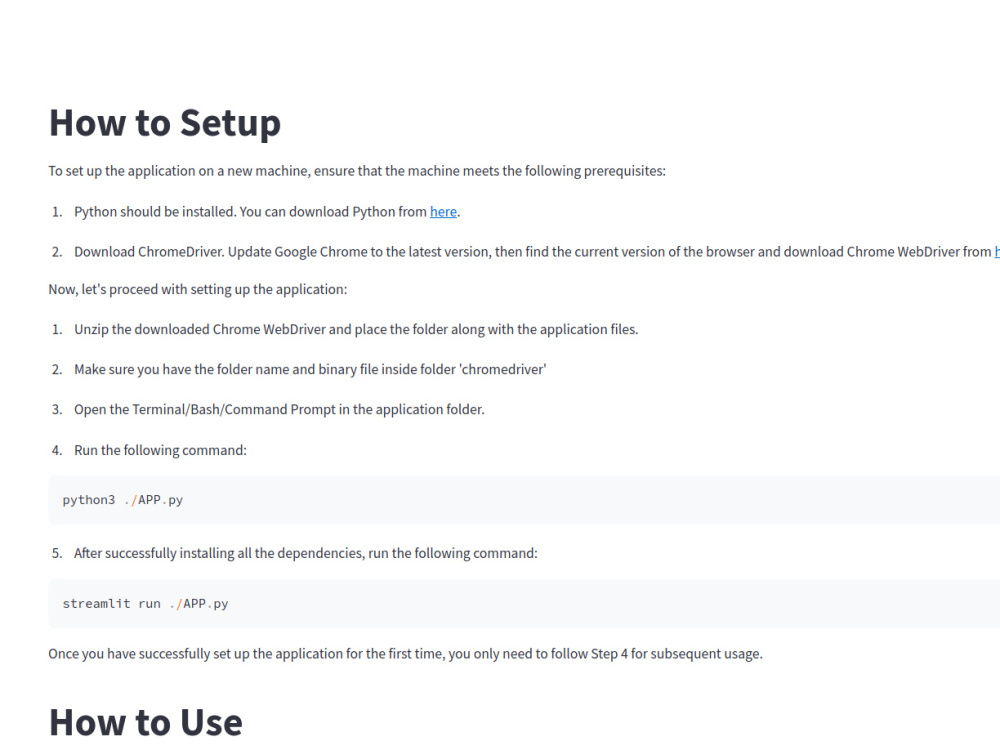This screenshot has width=1000, height=750.
Task: Click the 'chromedriver' folder name text
Action: tap(503, 370)
